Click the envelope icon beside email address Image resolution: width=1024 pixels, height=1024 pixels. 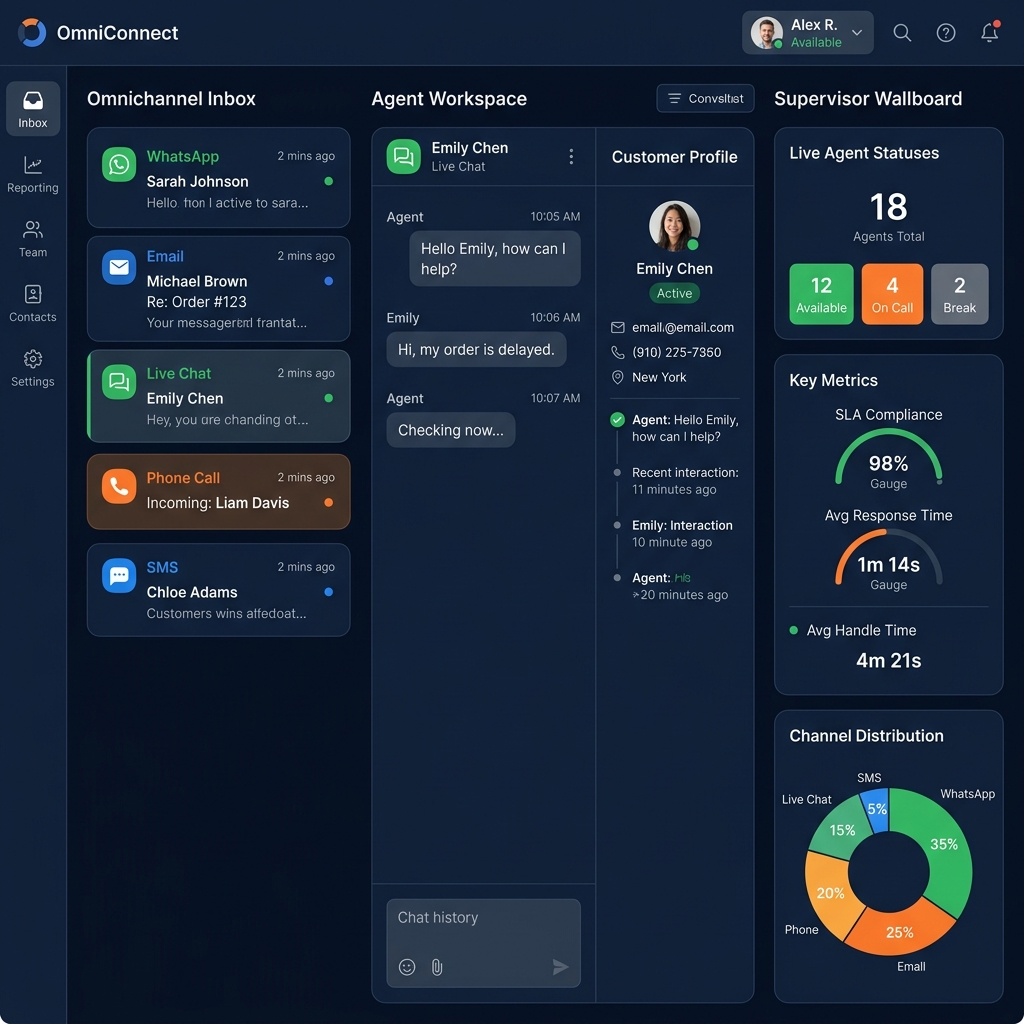pyautogui.click(x=617, y=327)
